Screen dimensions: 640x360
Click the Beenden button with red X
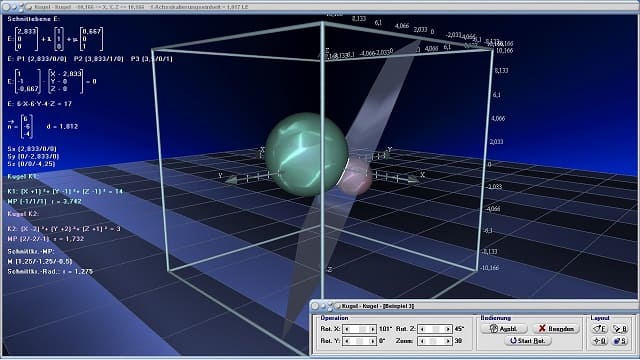[x=556, y=329]
